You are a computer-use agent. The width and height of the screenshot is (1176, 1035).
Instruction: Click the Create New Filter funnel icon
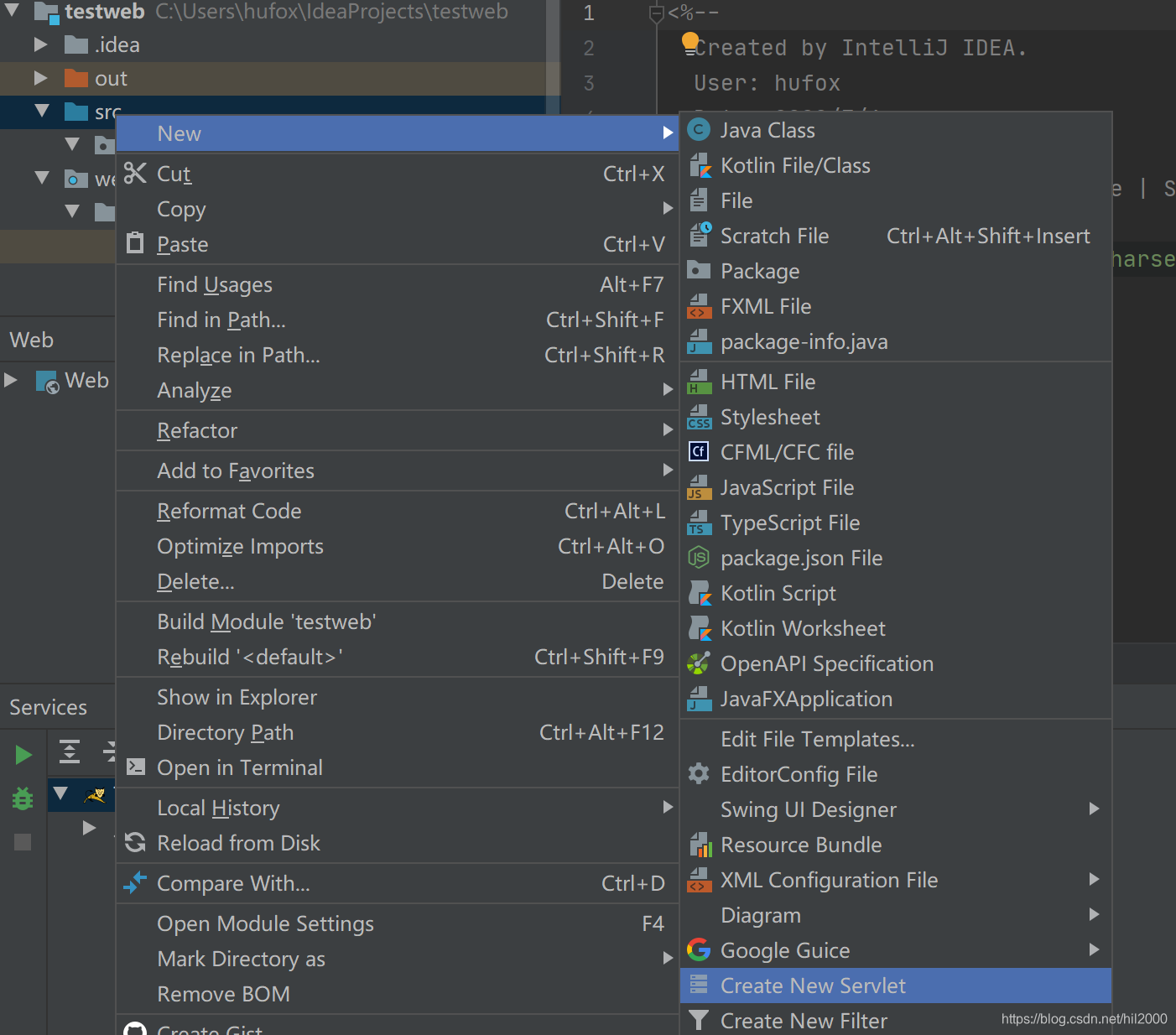(699, 1021)
